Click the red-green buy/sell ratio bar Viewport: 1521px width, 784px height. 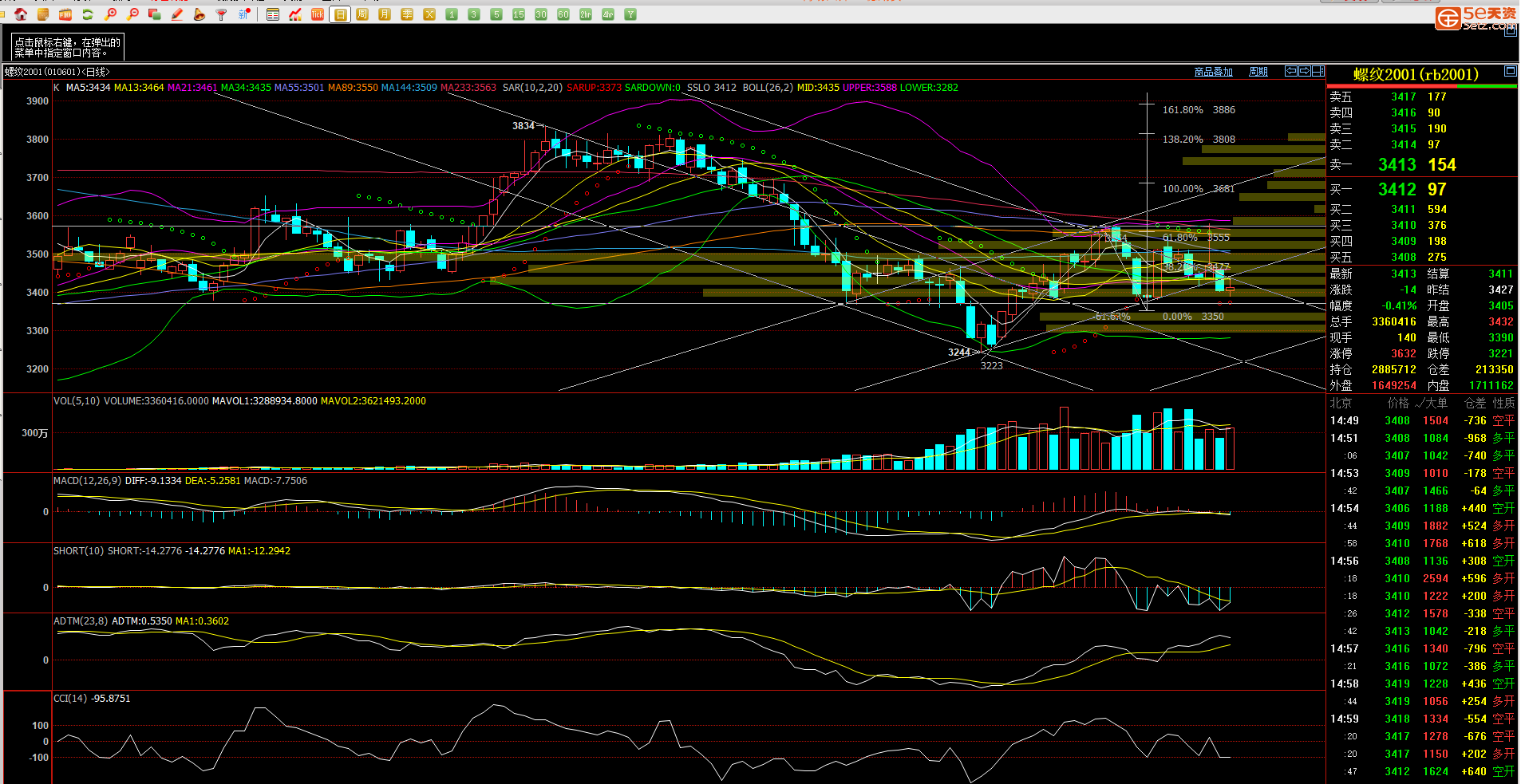pyautogui.click(x=1421, y=86)
